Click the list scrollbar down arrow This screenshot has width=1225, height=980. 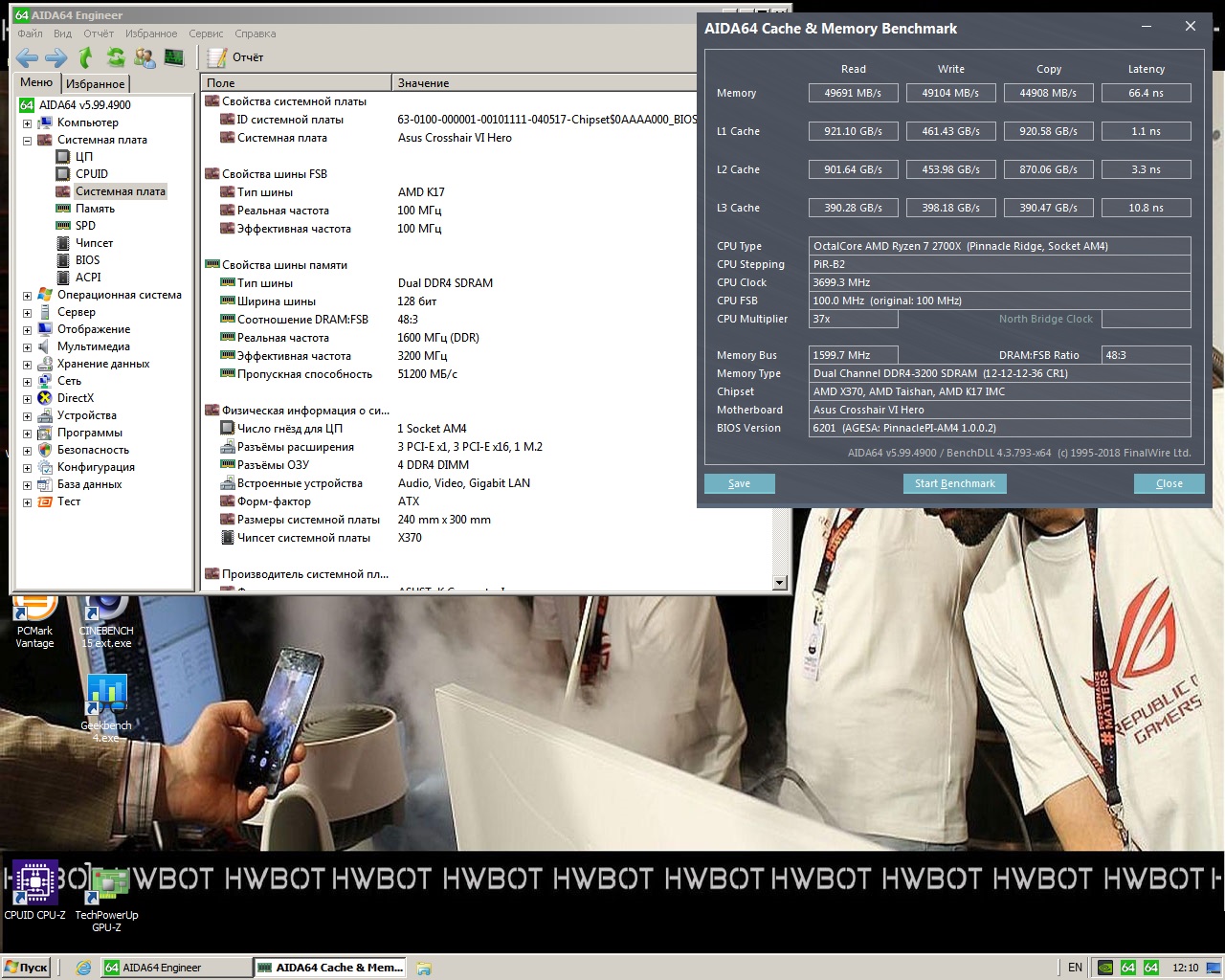[x=779, y=583]
